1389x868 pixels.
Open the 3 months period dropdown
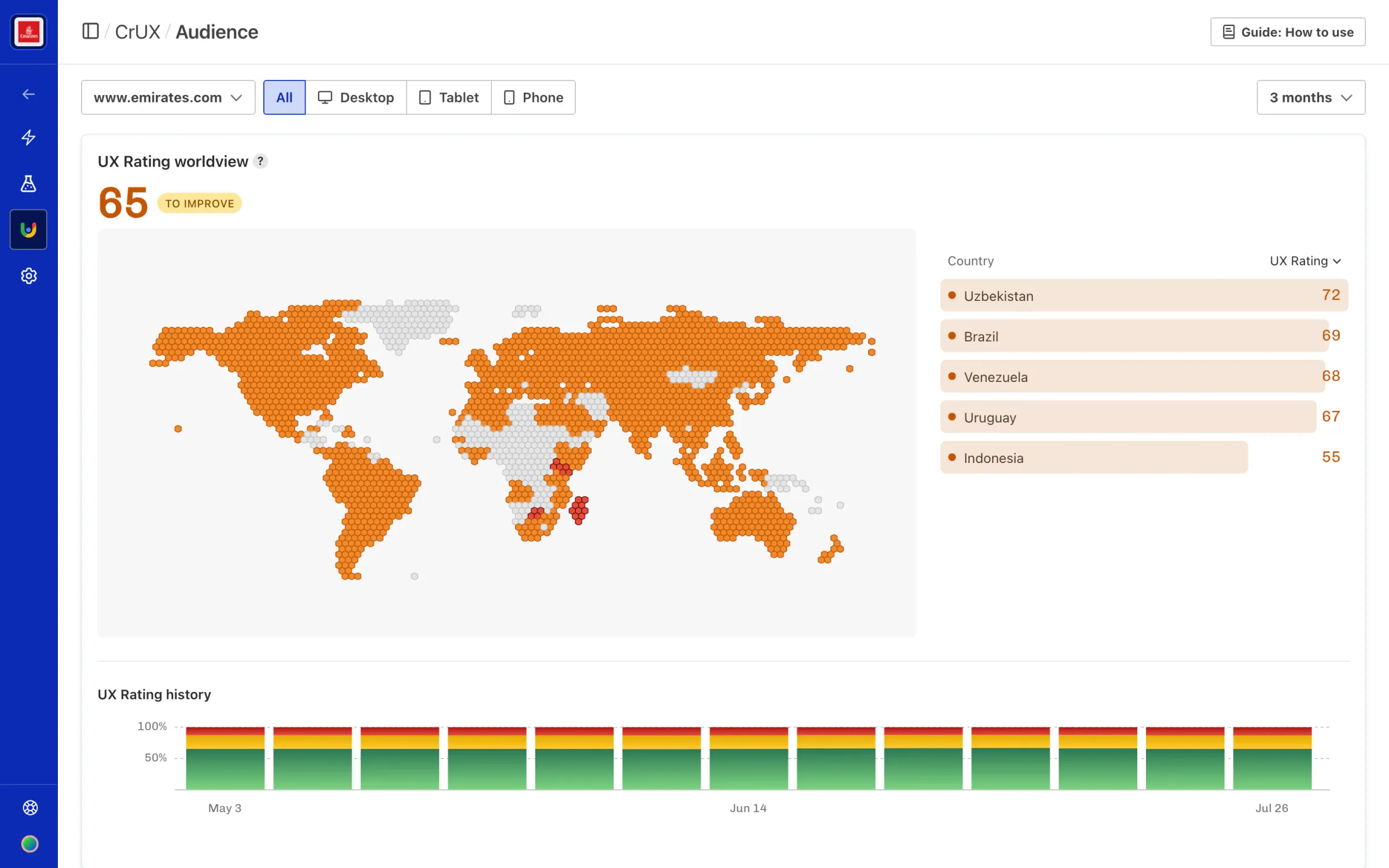point(1311,97)
